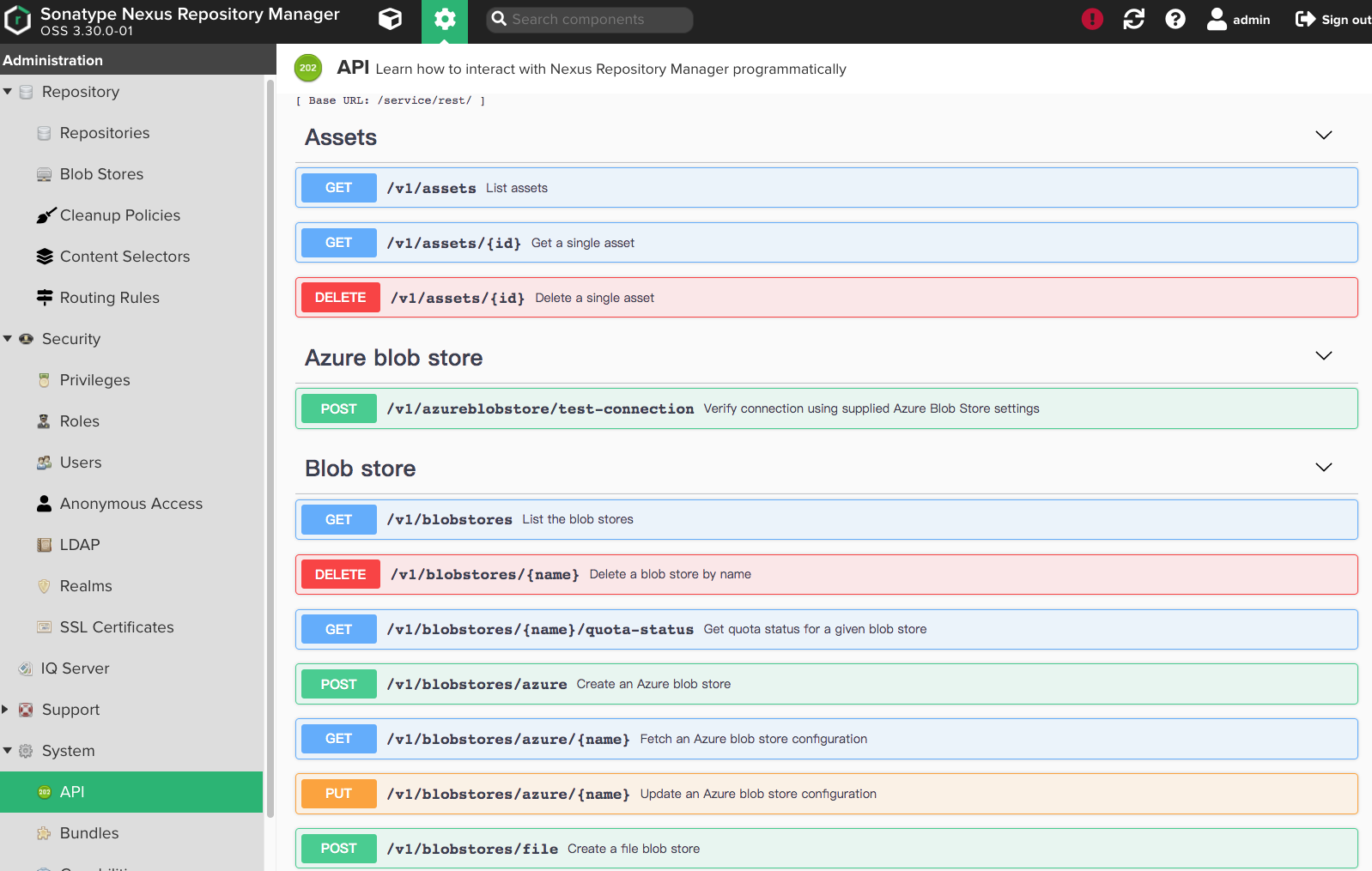Click the red system status alert icon
1372x871 pixels.
(x=1092, y=19)
